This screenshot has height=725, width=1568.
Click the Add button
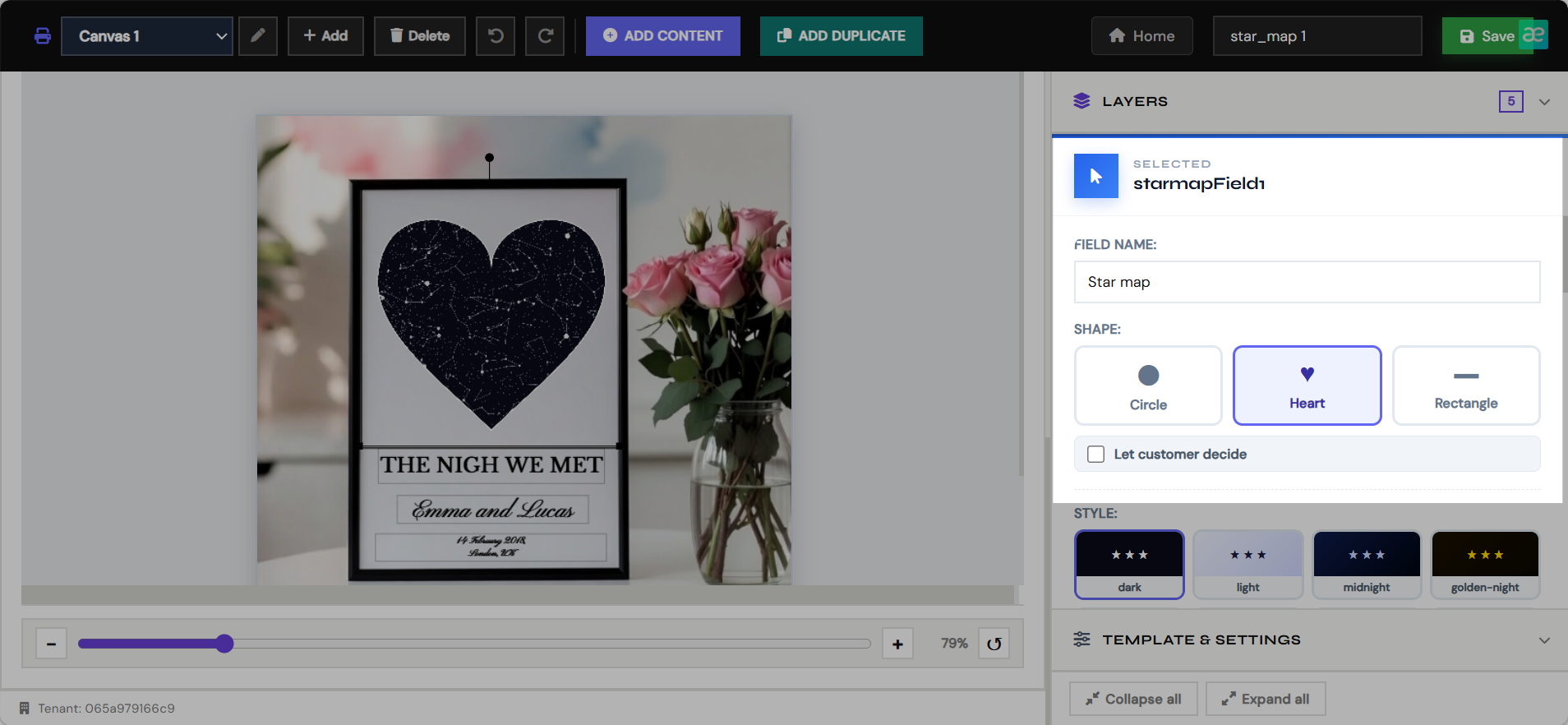[x=325, y=36]
